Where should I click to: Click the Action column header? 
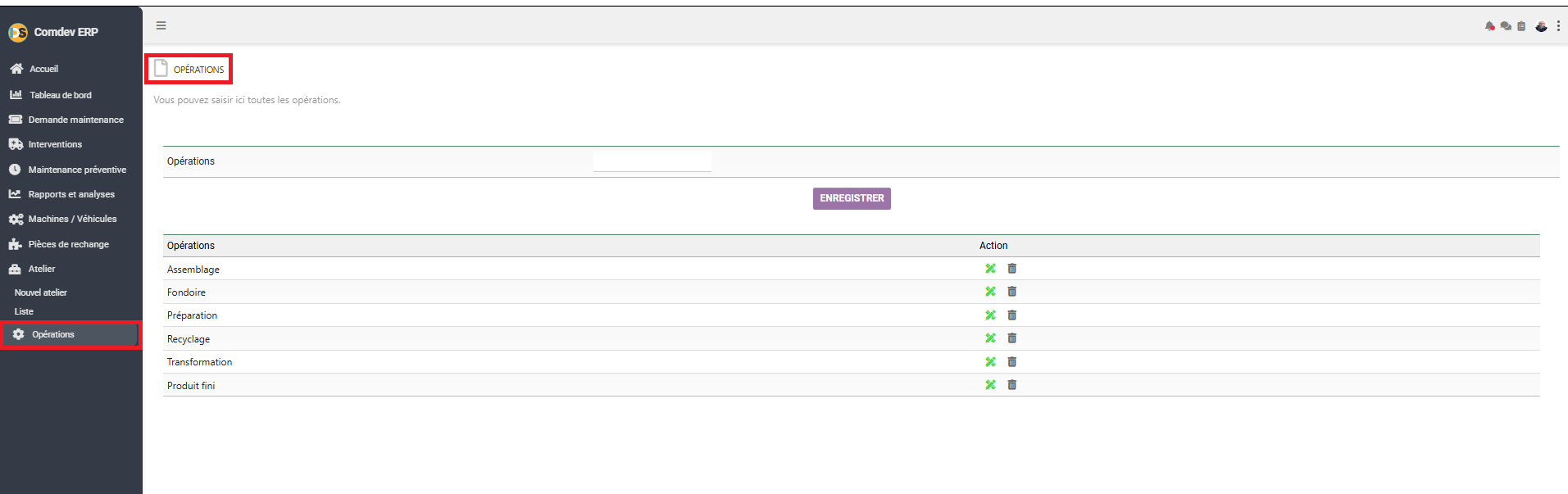click(993, 246)
